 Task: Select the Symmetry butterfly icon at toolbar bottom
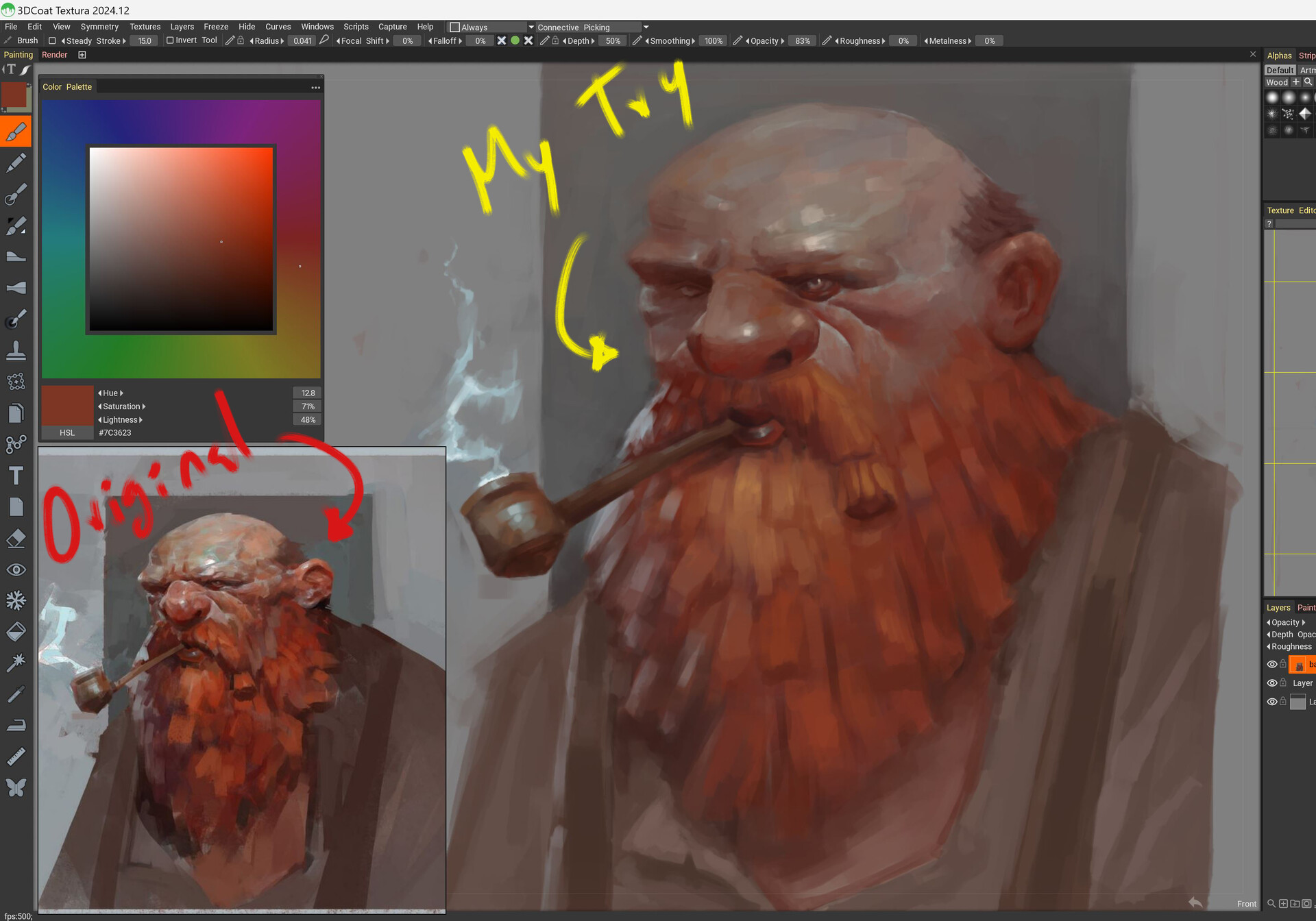click(x=16, y=787)
